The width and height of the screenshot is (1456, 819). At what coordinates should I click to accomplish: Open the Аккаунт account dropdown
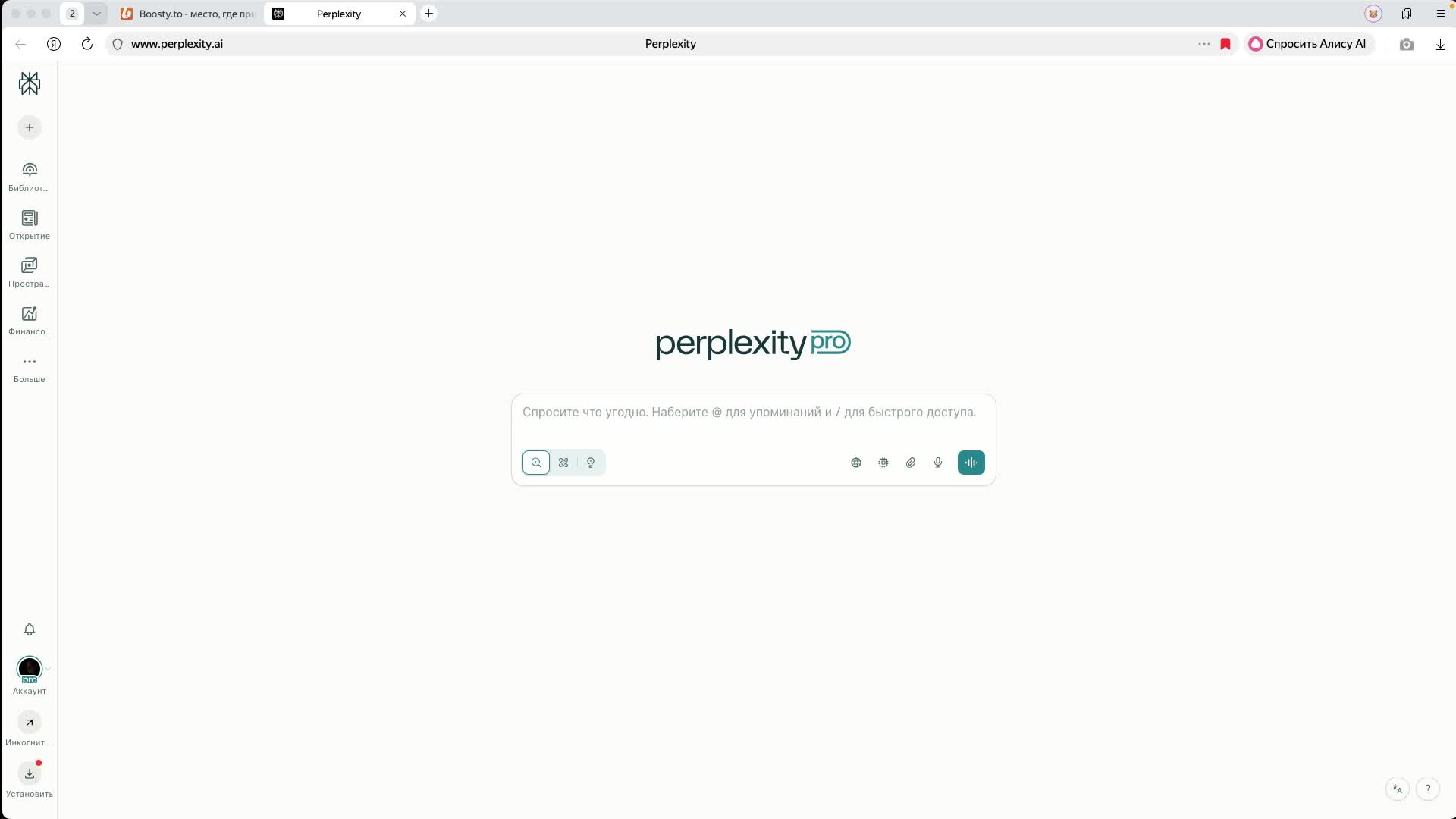click(x=30, y=676)
